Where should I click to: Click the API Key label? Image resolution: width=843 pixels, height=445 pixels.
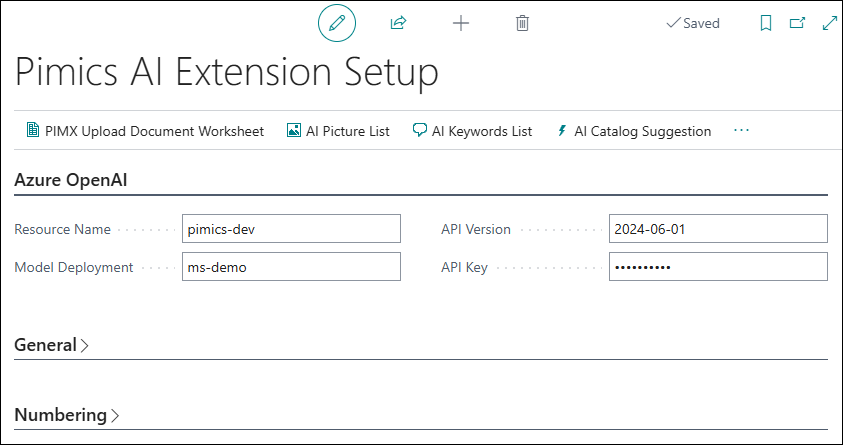coord(464,267)
